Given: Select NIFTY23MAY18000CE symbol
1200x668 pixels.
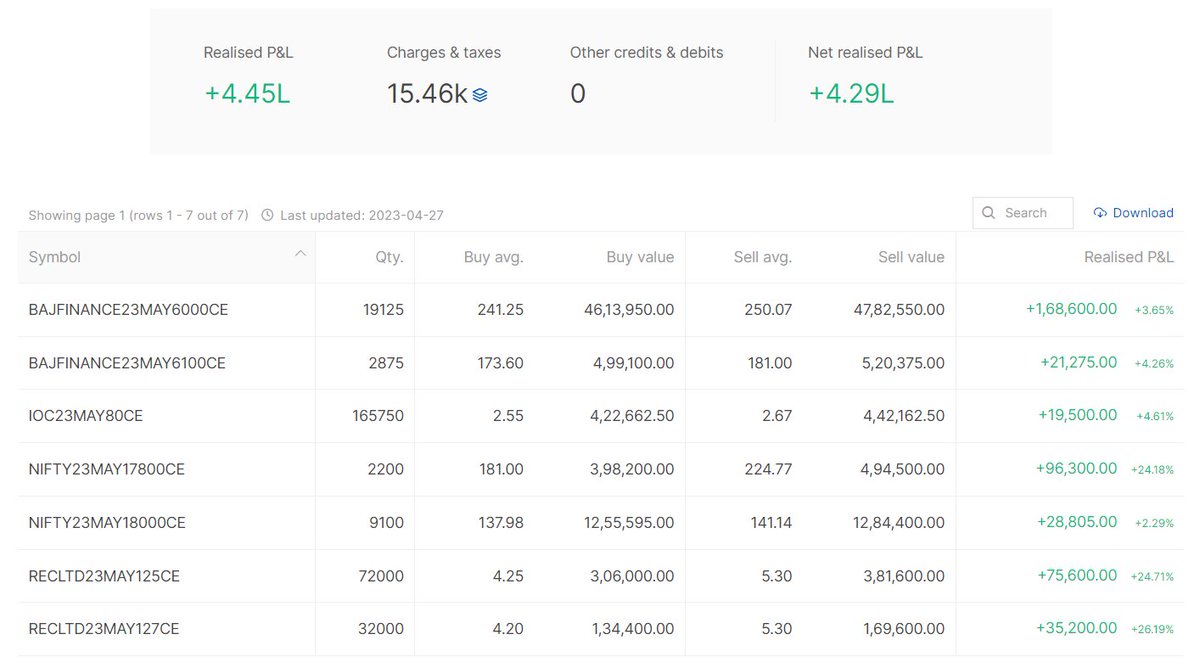Looking at the screenshot, I should point(107,523).
